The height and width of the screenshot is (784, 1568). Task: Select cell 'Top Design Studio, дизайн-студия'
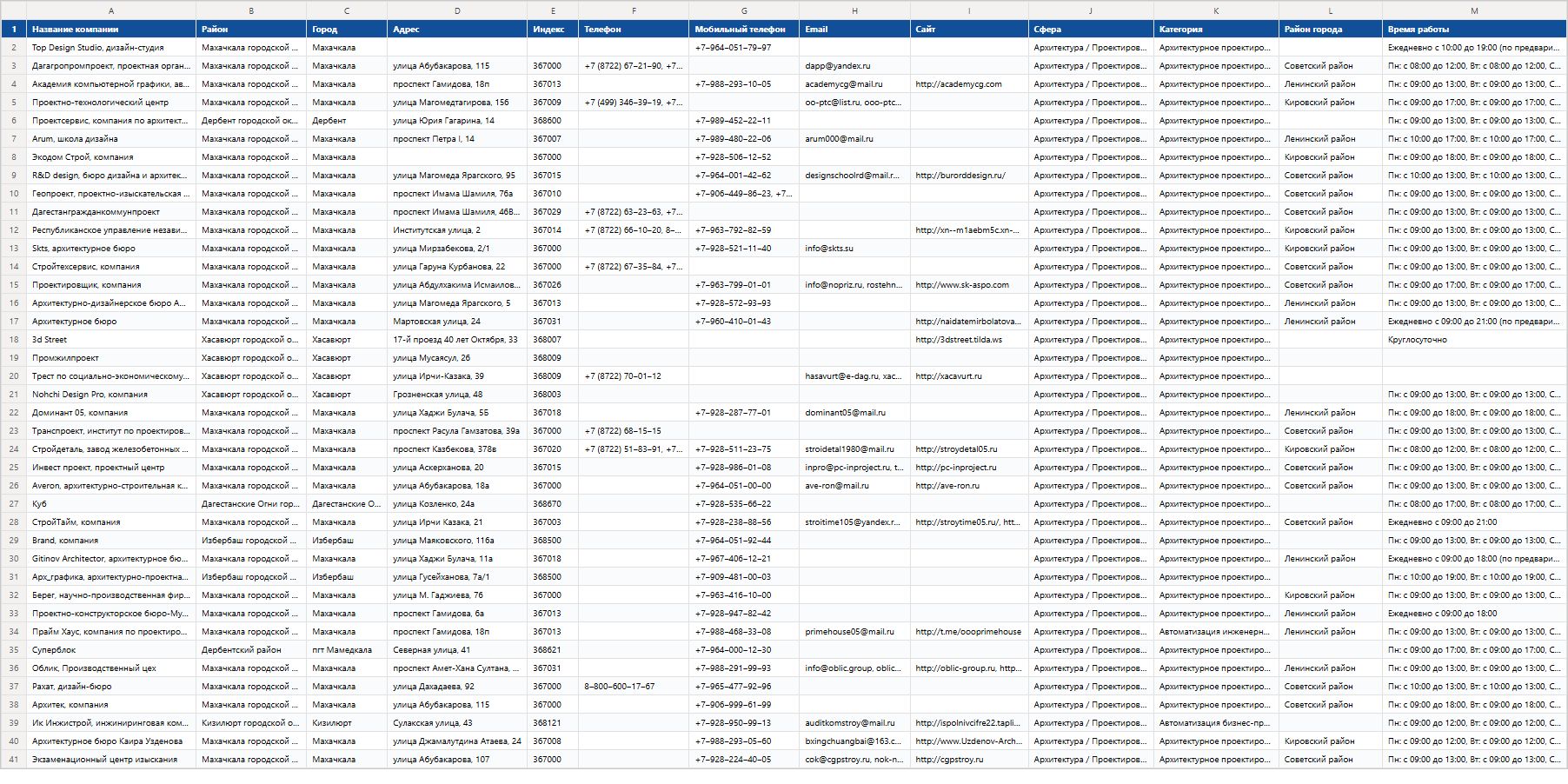(111, 48)
